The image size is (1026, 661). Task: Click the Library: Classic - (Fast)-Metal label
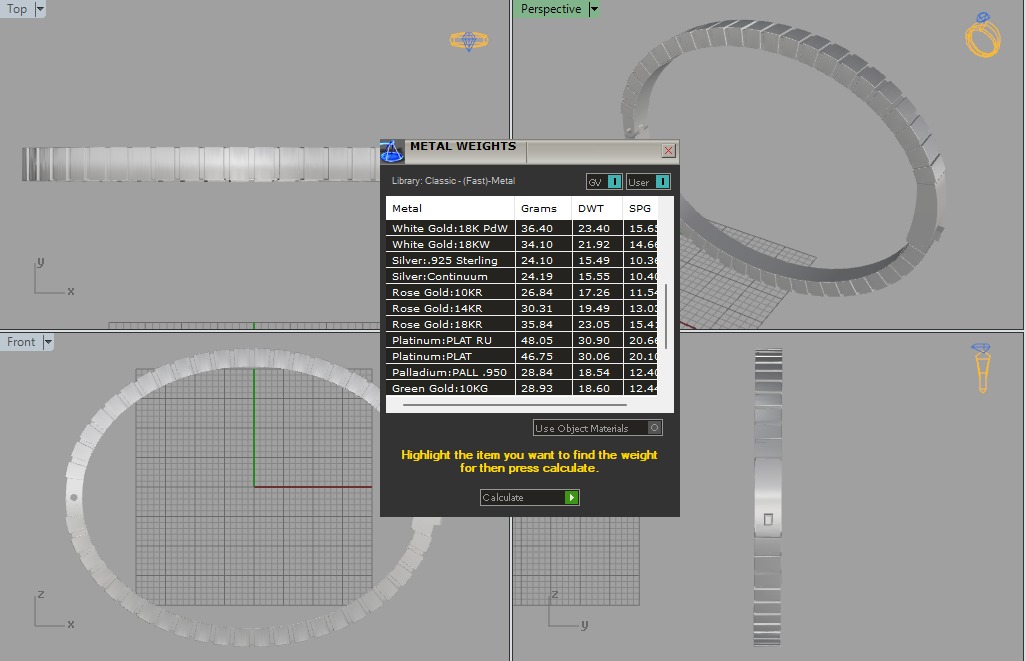click(453, 181)
